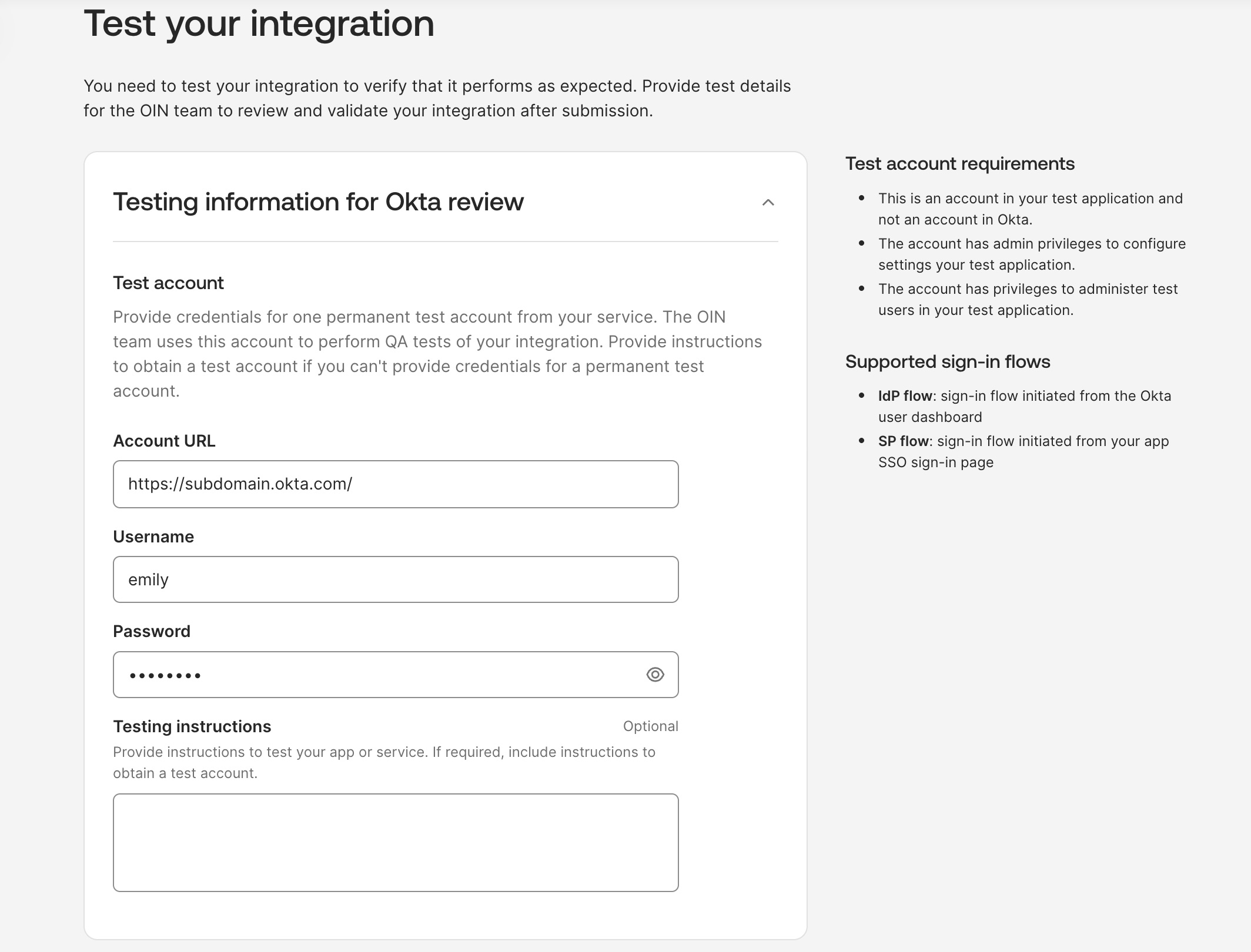The height and width of the screenshot is (952, 1251).
Task: Click the 'Account URL' field label
Action: 164,441
